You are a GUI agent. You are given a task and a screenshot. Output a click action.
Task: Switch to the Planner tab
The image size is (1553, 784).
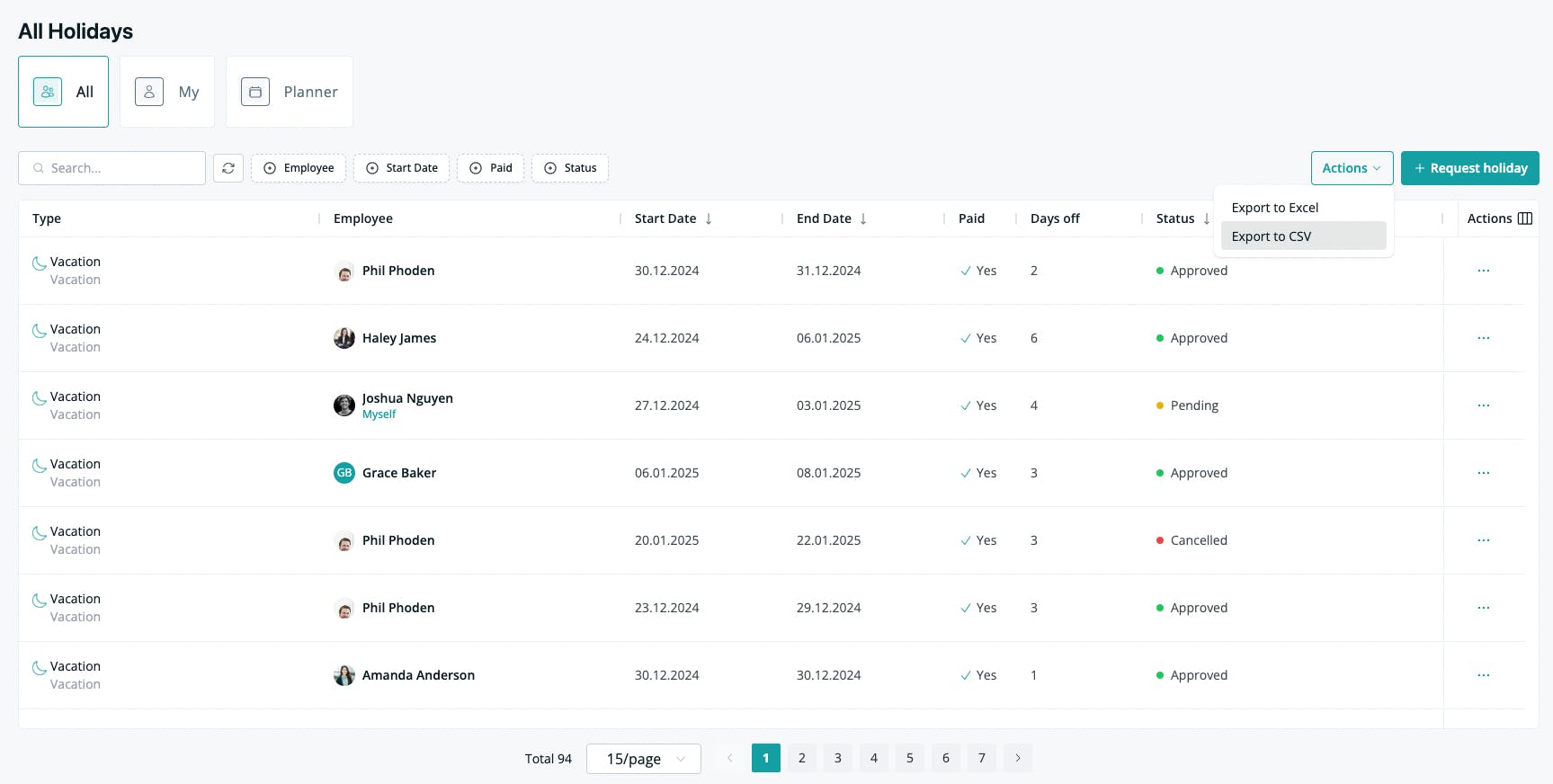(290, 92)
